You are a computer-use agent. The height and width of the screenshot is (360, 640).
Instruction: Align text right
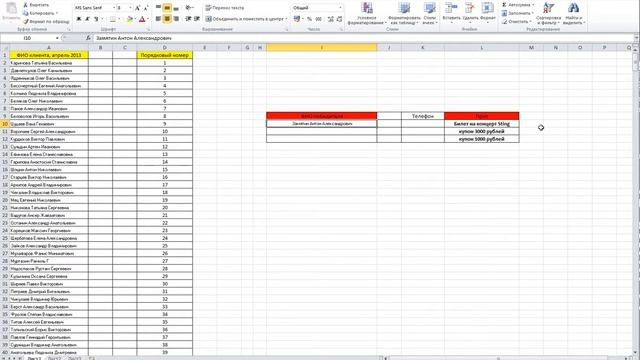176,19
